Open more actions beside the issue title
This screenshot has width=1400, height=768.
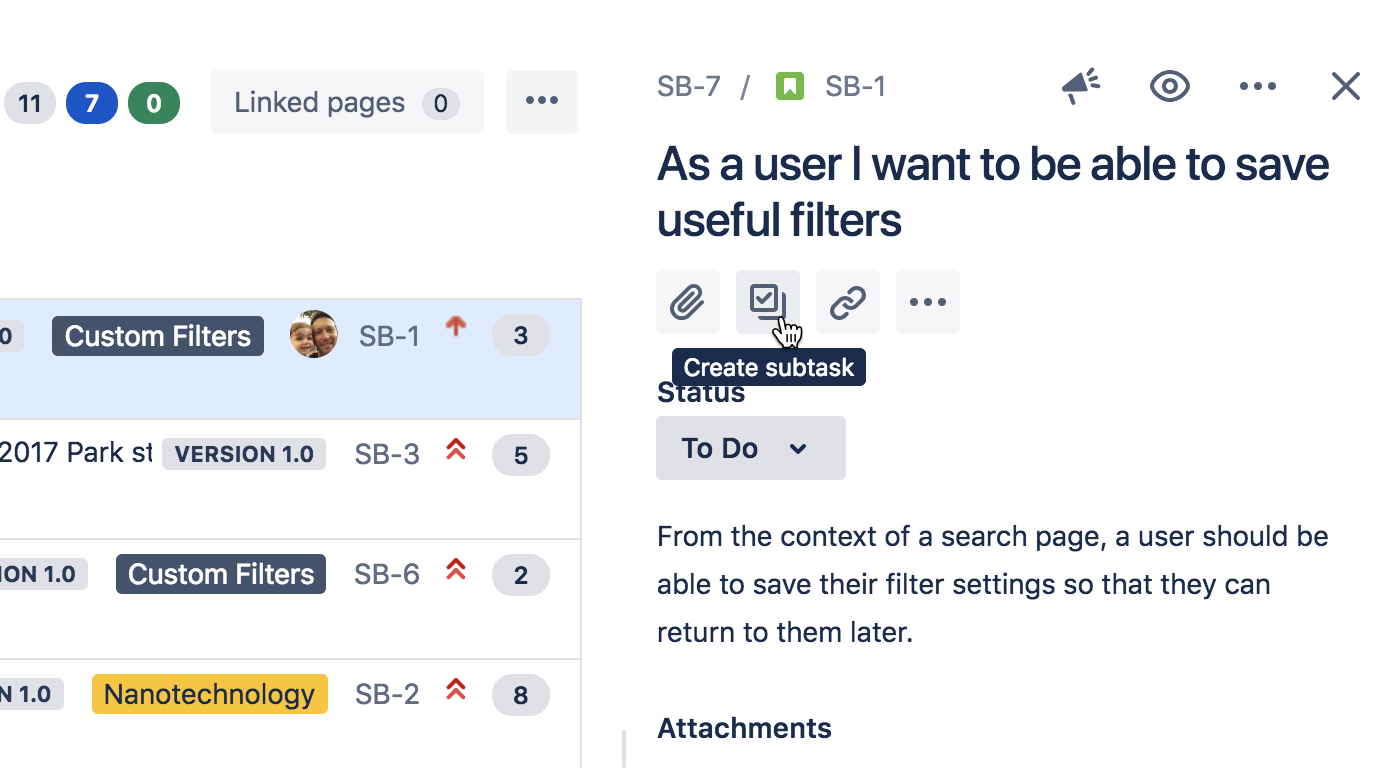click(927, 302)
